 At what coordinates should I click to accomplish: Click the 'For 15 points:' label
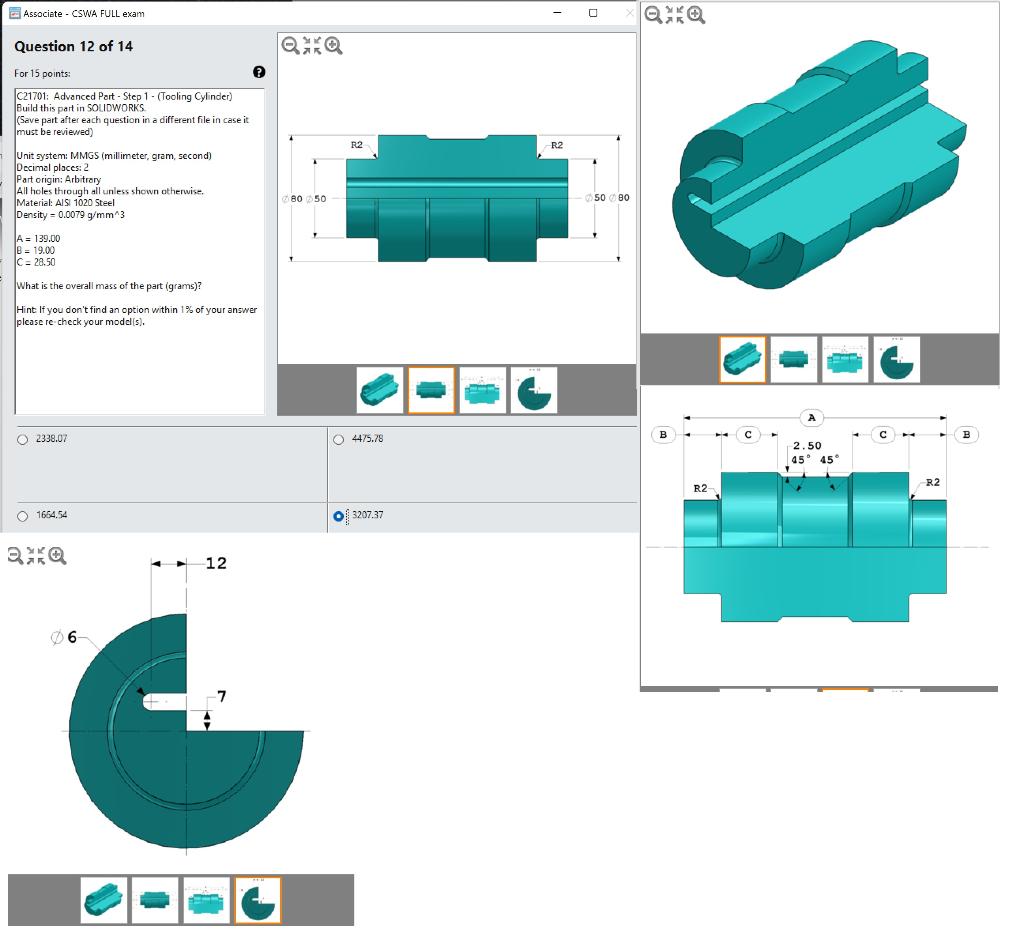(42, 73)
